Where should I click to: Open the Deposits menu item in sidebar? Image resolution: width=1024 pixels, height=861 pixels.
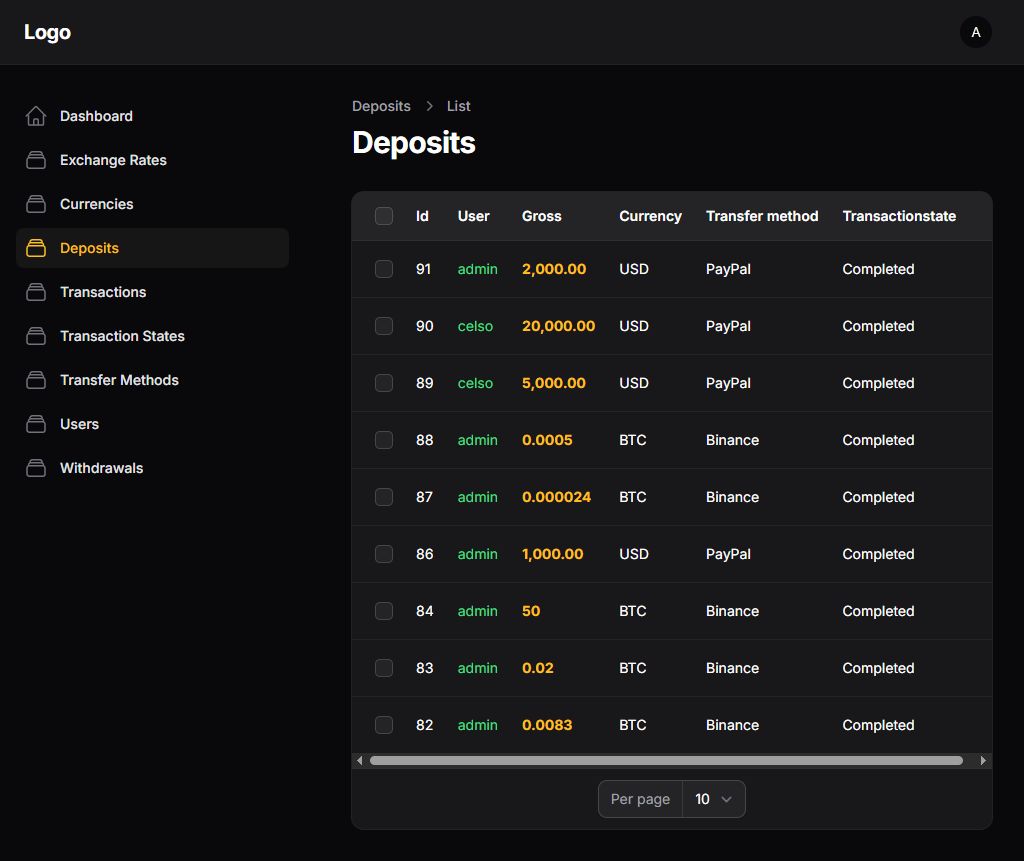(89, 248)
